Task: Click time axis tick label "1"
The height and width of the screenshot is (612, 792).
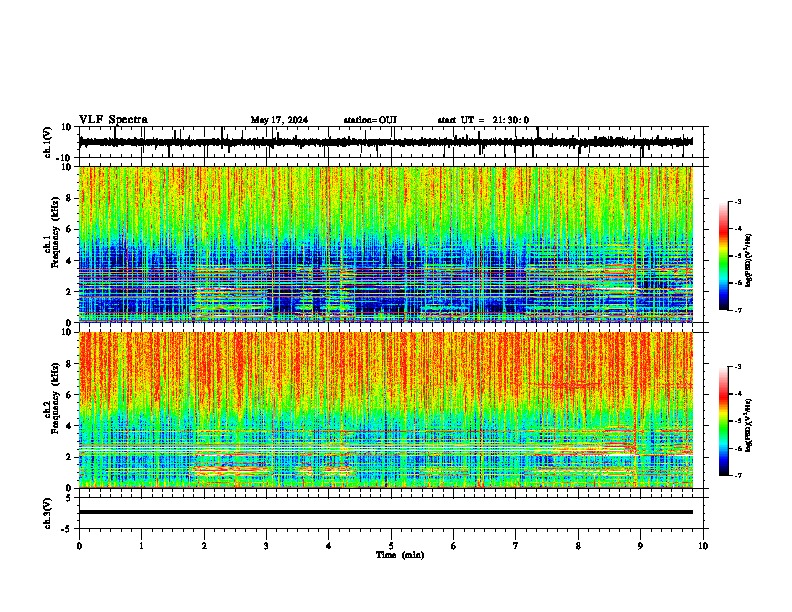Action: [x=141, y=546]
